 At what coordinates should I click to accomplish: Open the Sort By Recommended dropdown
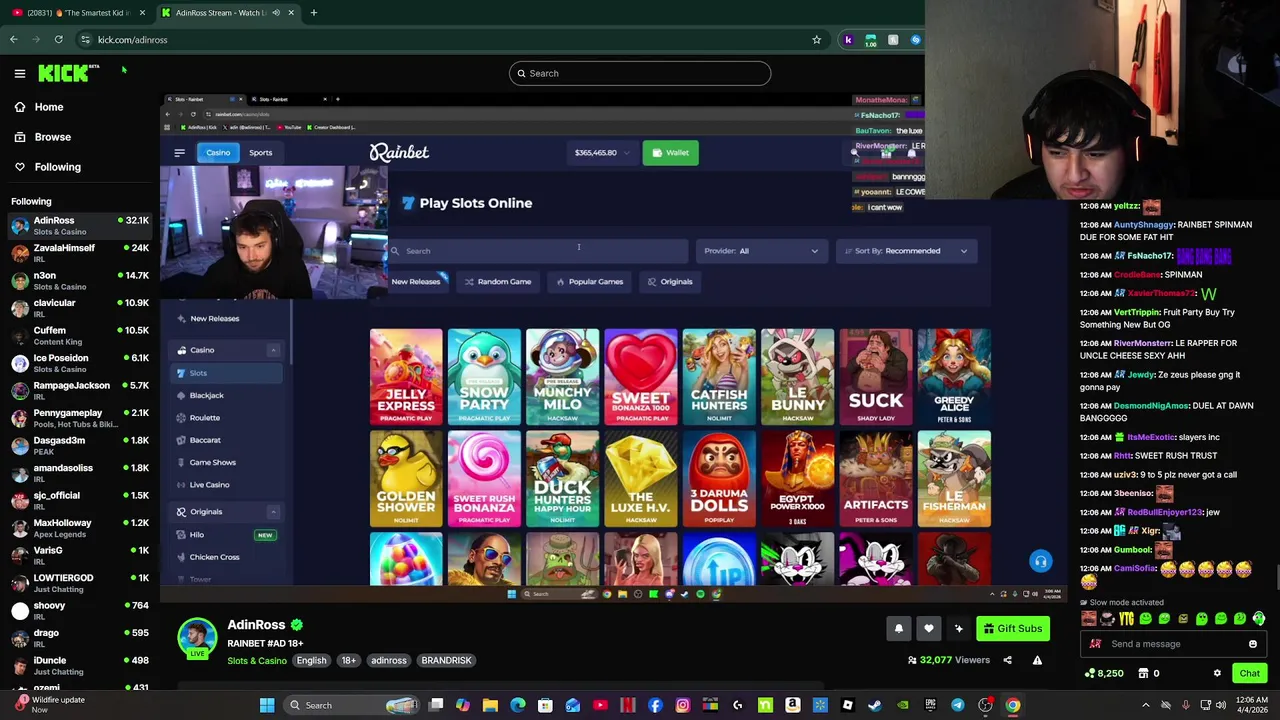(x=907, y=251)
